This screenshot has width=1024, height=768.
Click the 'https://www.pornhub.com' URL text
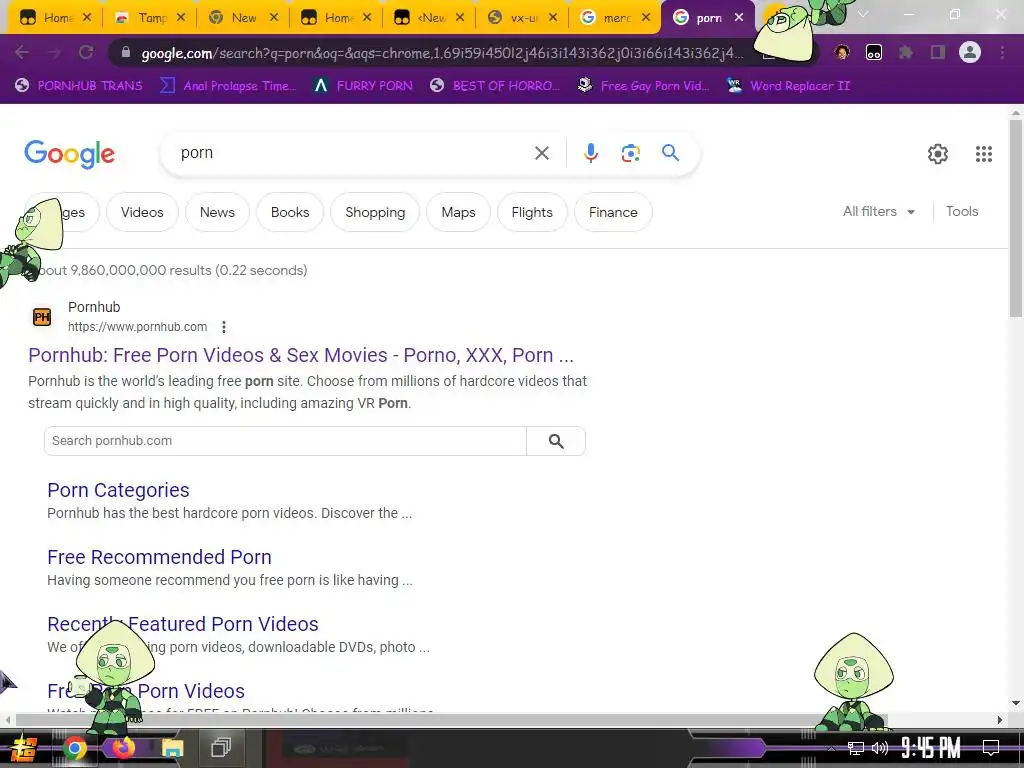point(137,327)
